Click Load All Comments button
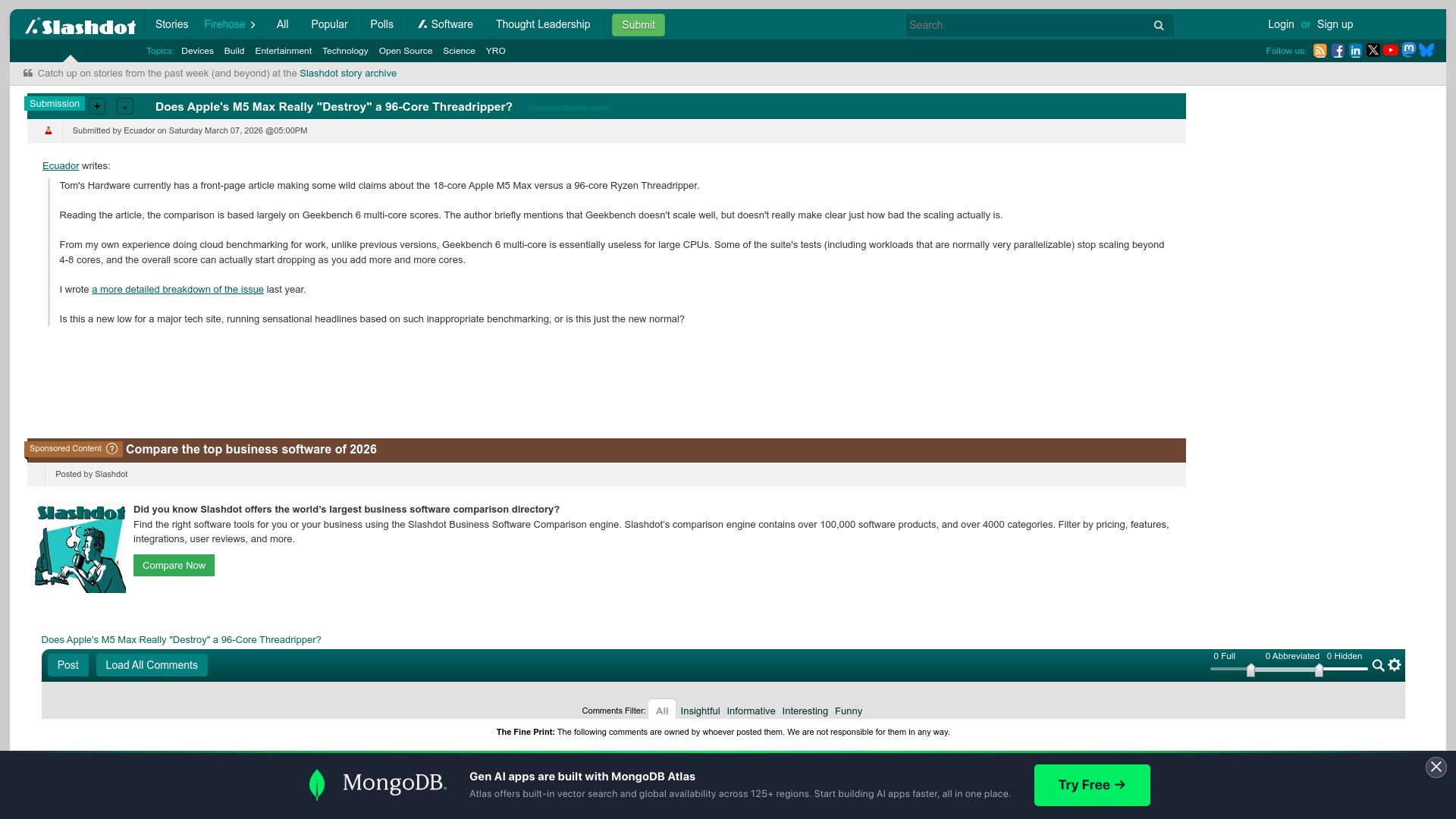 pos(152,666)
